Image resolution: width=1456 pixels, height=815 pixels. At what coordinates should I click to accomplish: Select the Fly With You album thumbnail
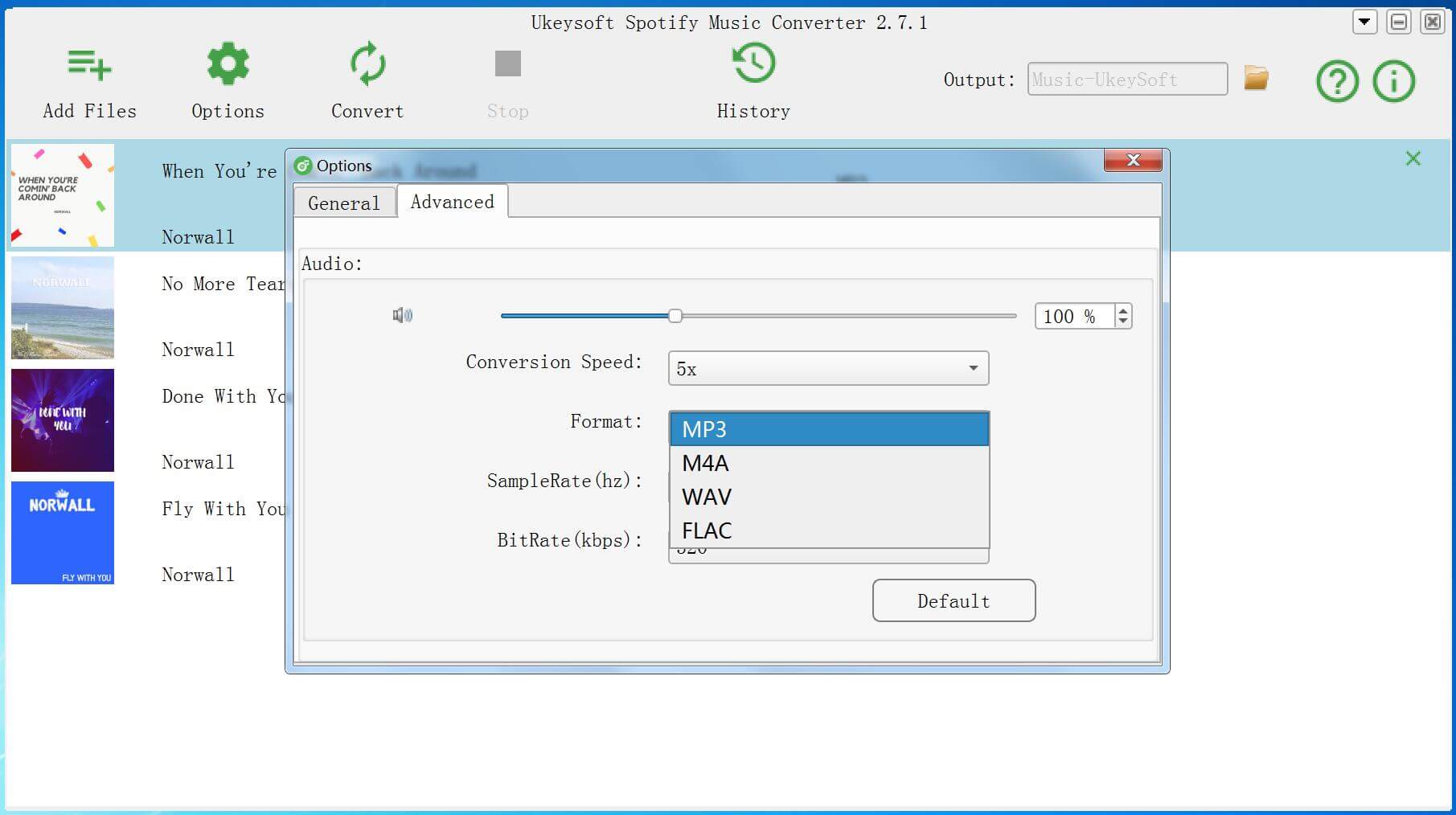click(63, 533)
